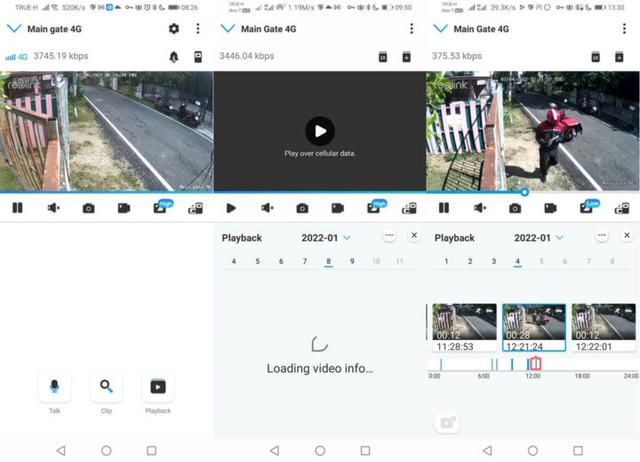The image size is (640, 462).
Task: Take a snapshot on left screen
Action: tap(89, 209)
